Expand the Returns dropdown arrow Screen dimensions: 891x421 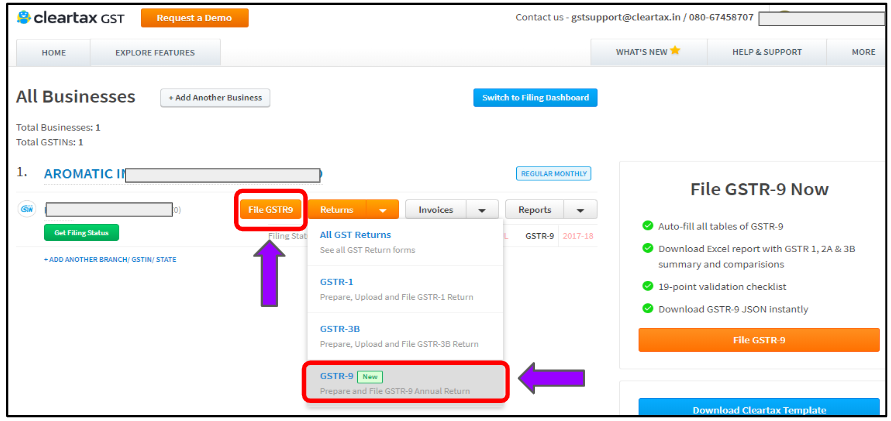click(x=382, y=210)
